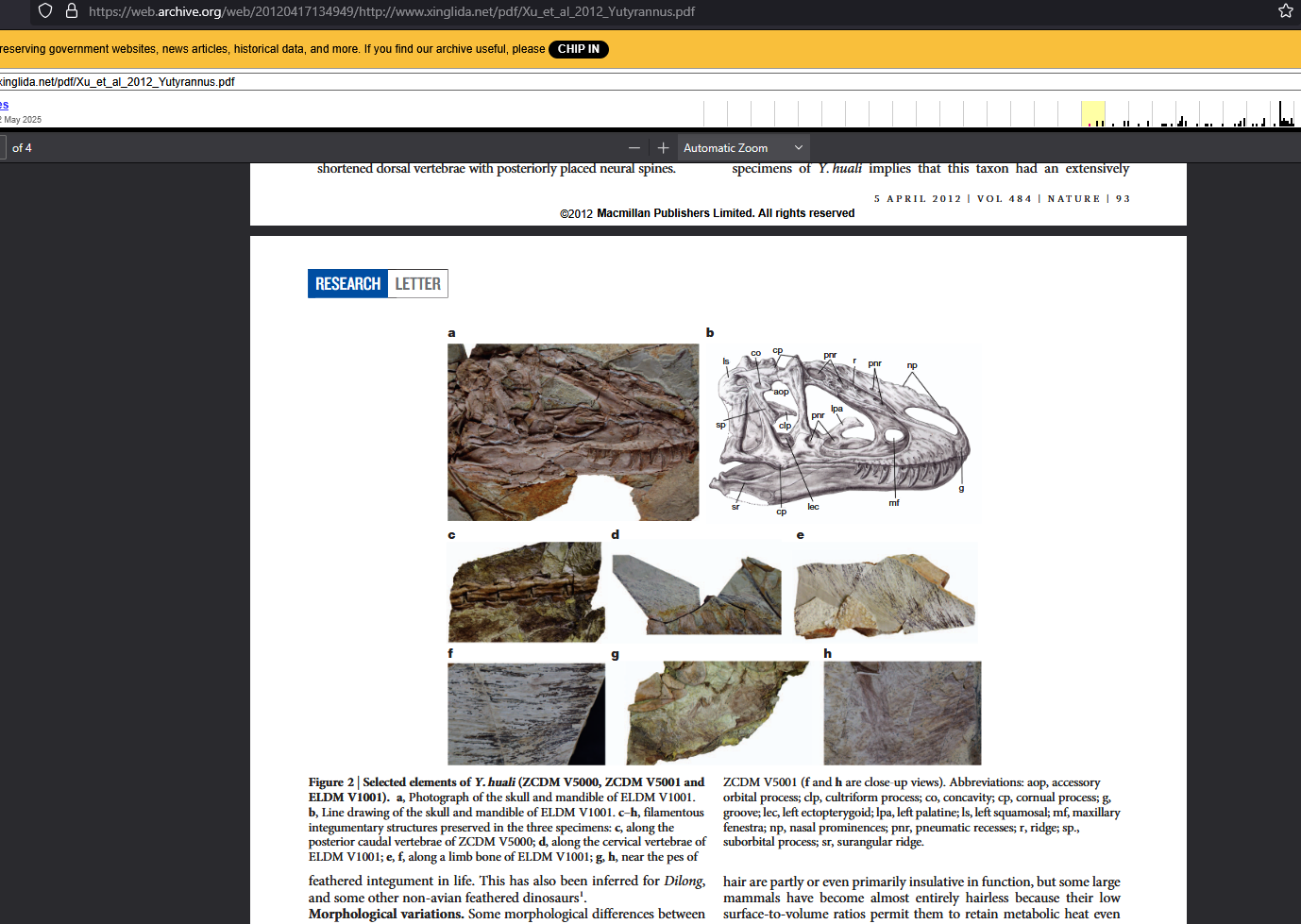Viewport: 1301px width, 924px height.
Task: Click the 'np' label on skull drawing
Action: tap(912, 365)
